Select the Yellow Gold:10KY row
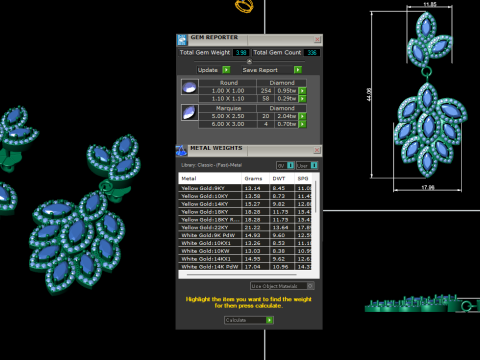The width and height of the screenshot is (480, 360). pos(245,196)
